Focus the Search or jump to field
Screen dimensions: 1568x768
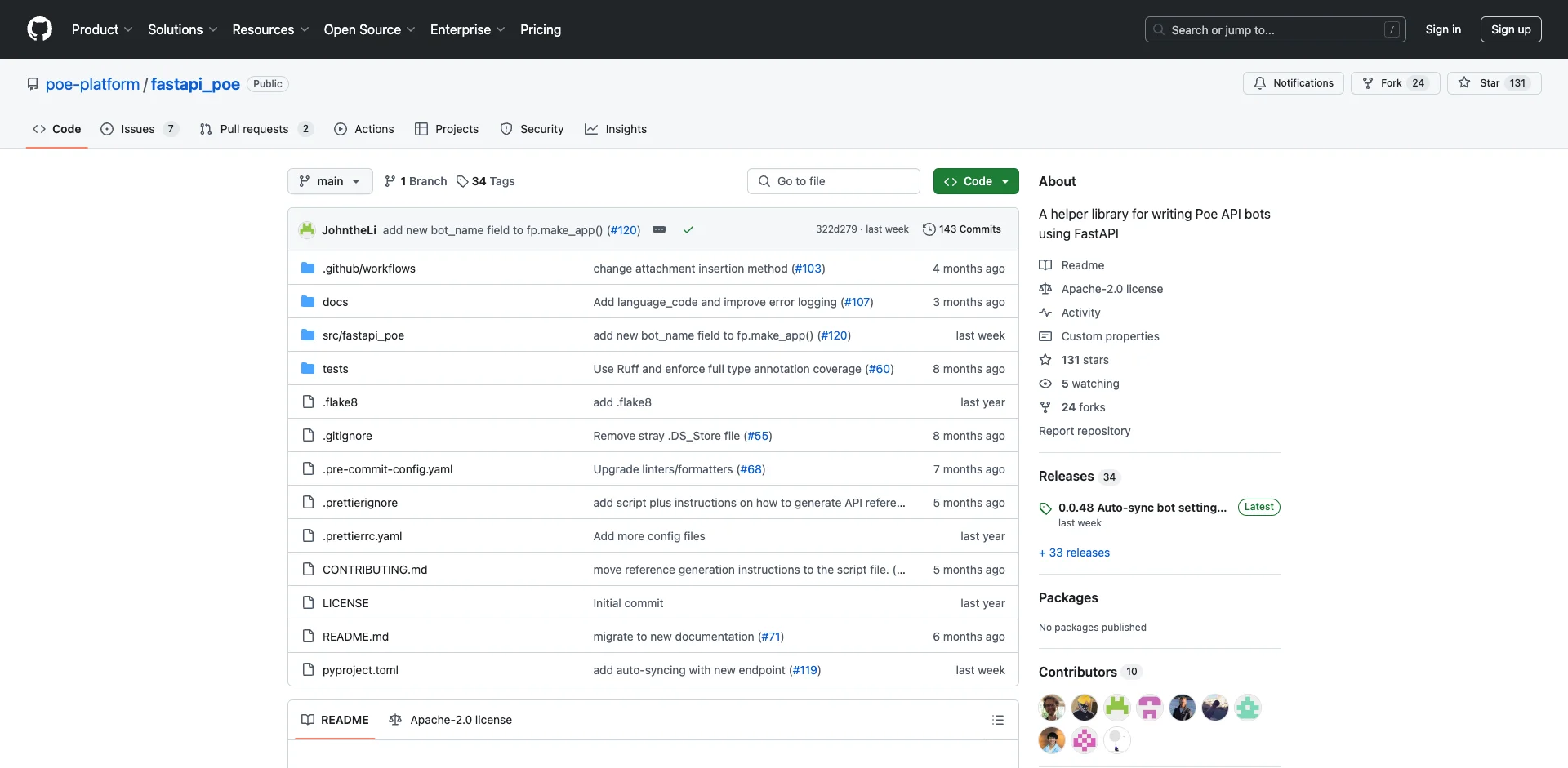point(1276,29)
